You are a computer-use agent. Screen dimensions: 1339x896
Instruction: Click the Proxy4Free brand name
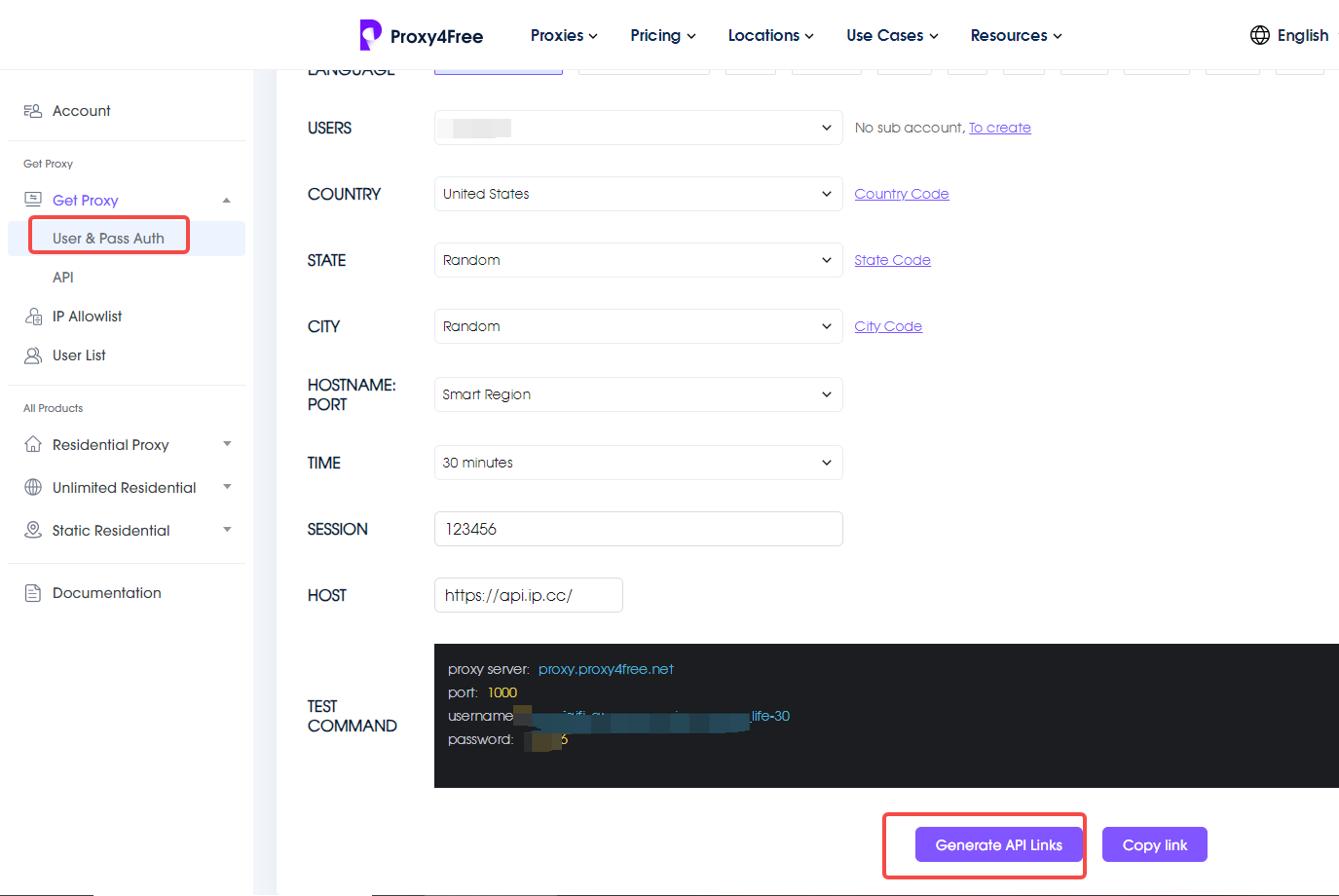point(436,37)
